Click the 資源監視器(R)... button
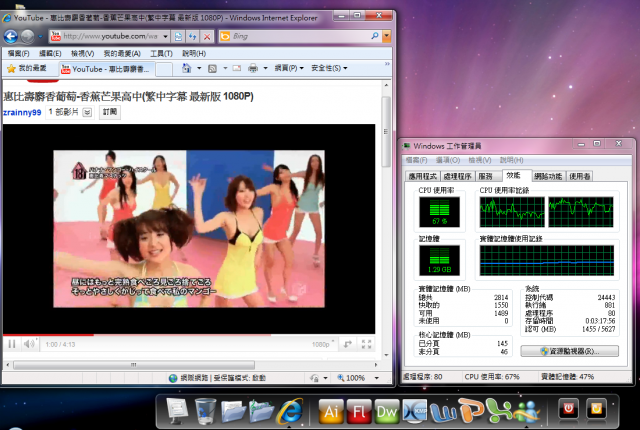 coord(569,351)
